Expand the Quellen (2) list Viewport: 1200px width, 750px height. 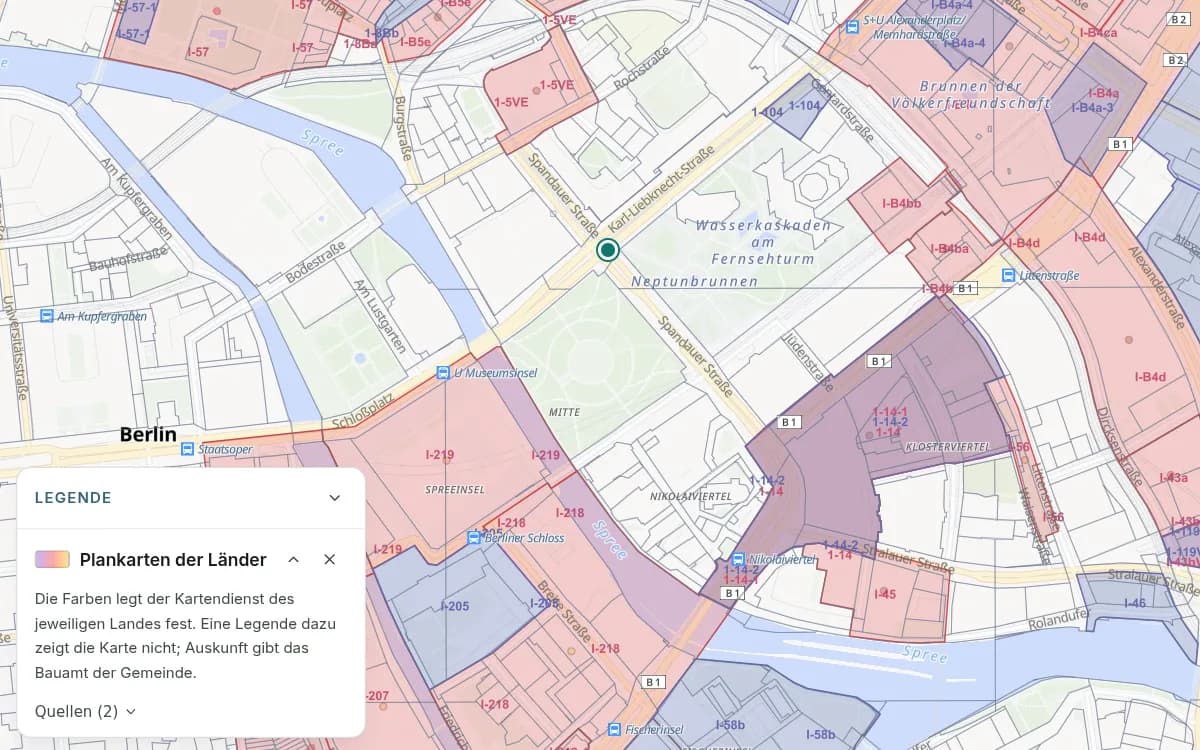85,711
